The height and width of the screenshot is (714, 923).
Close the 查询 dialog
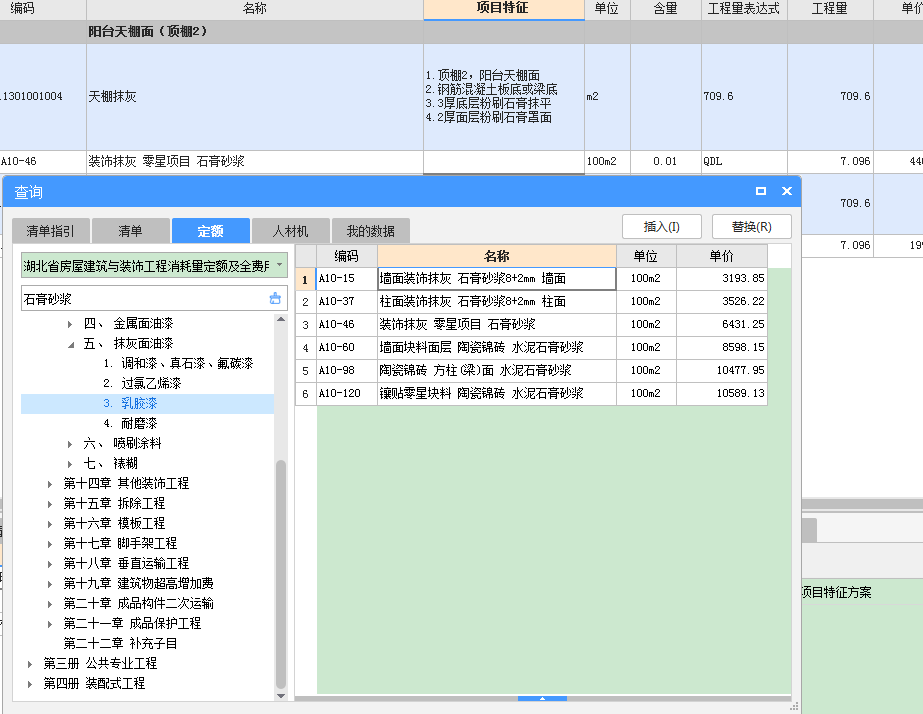[x=786, y=191]
